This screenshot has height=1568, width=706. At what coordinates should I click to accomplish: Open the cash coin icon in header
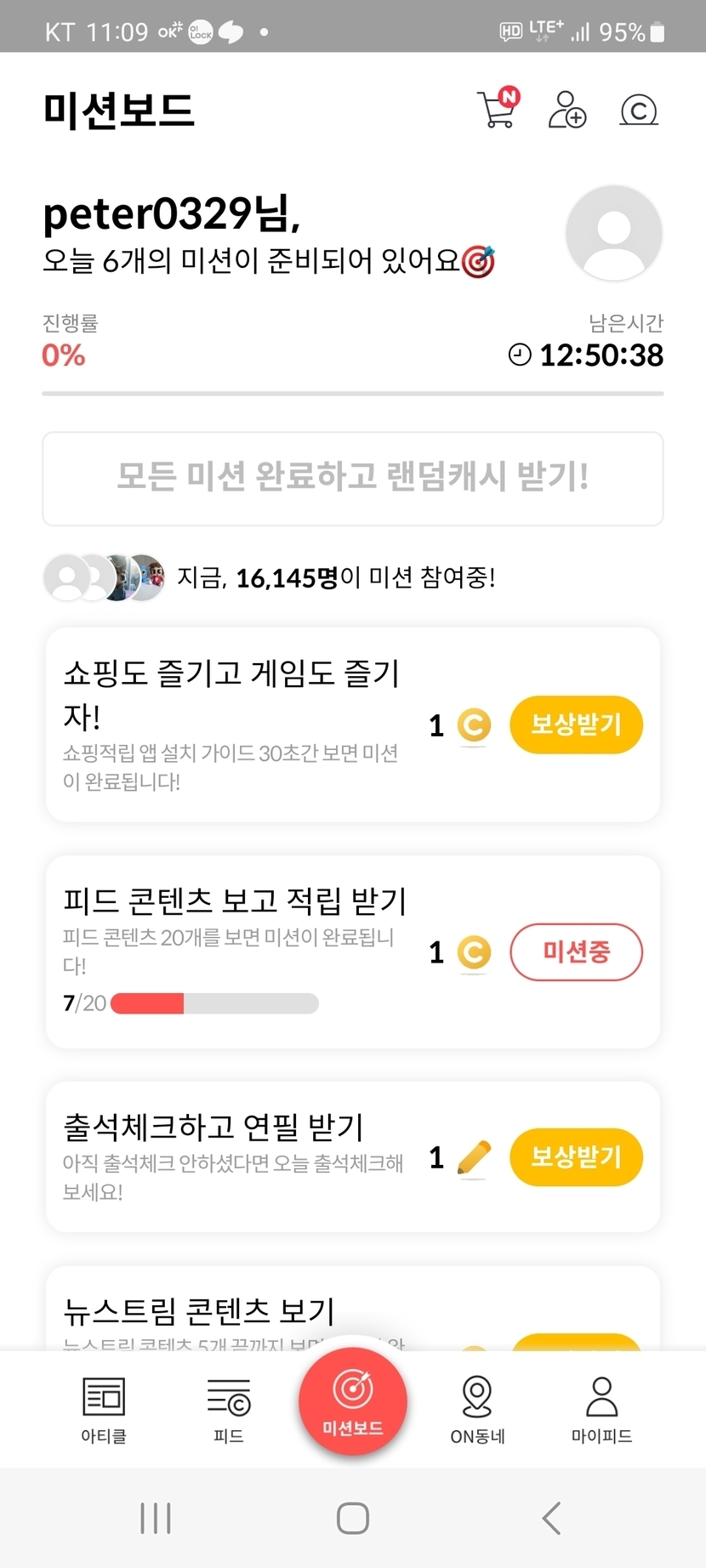639,111
